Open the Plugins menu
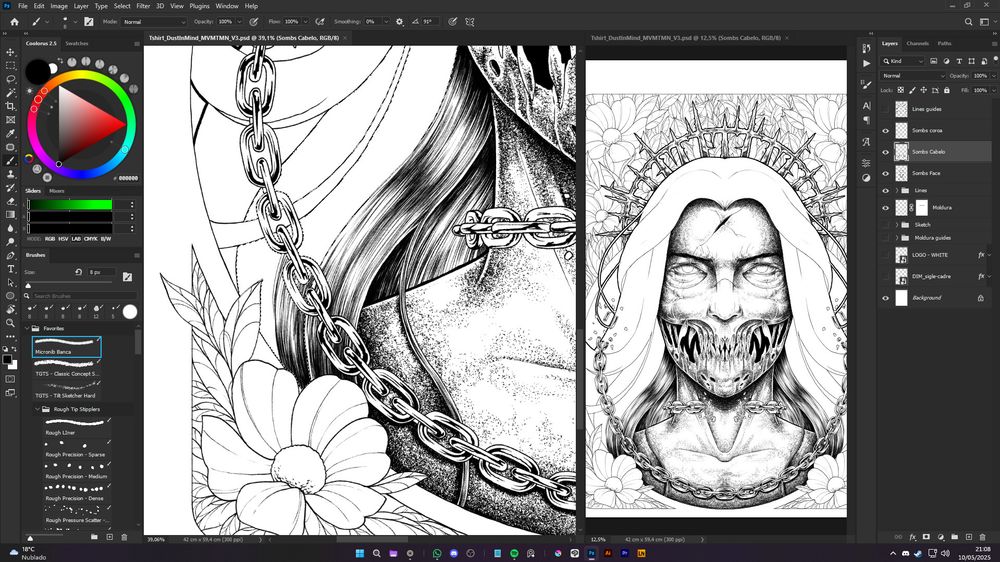The image size is (1000, 562). pyautogui.click(x=199, y=6)
